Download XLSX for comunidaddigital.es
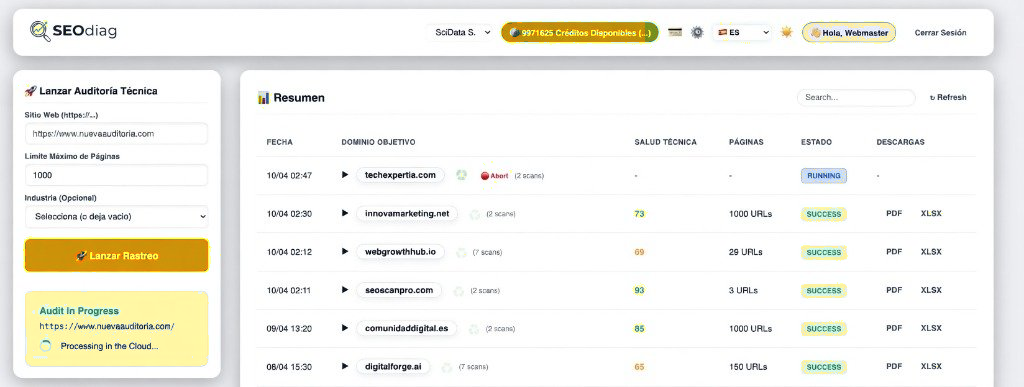Screen dimensions: 1024x387 point(931,328)
